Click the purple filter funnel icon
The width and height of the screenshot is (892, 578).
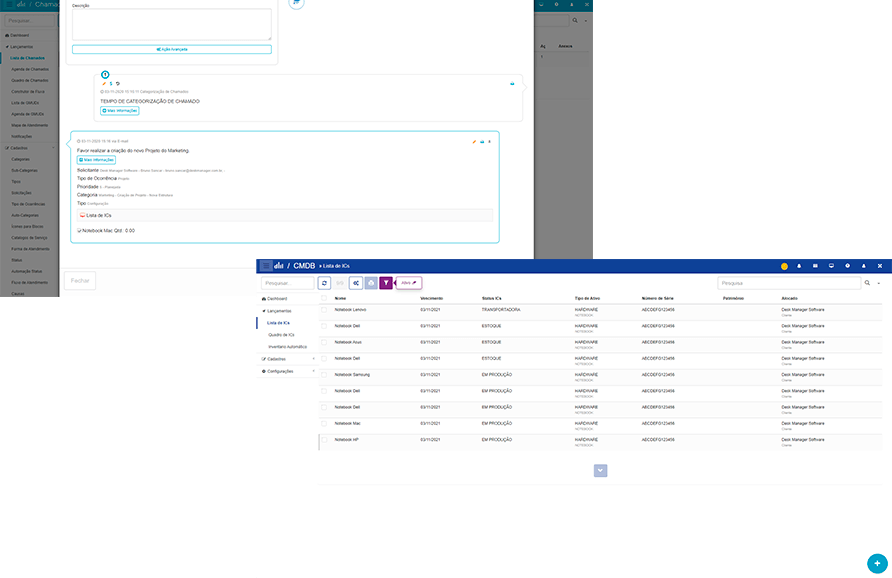(385, 283)
